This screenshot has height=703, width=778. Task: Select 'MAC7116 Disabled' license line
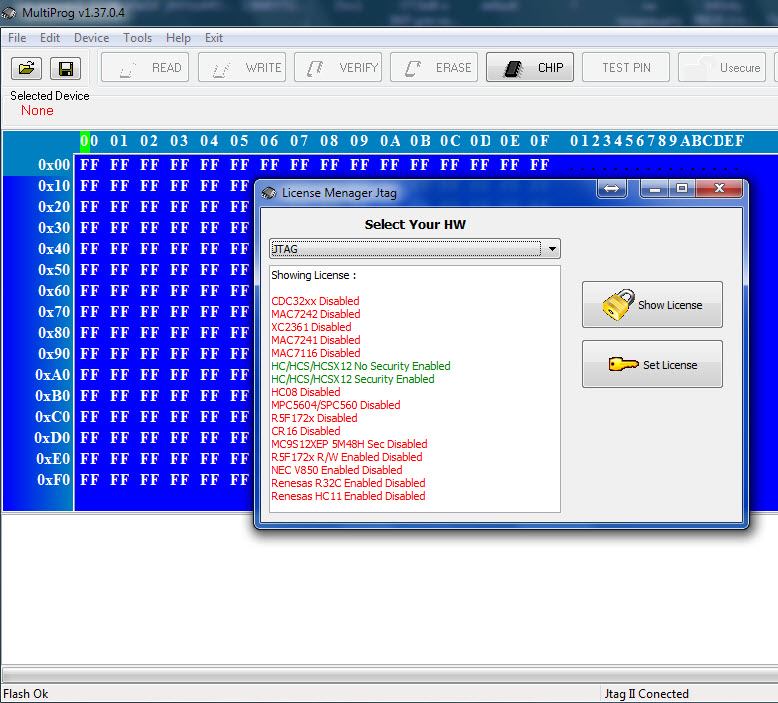click(x=316, y=353)
